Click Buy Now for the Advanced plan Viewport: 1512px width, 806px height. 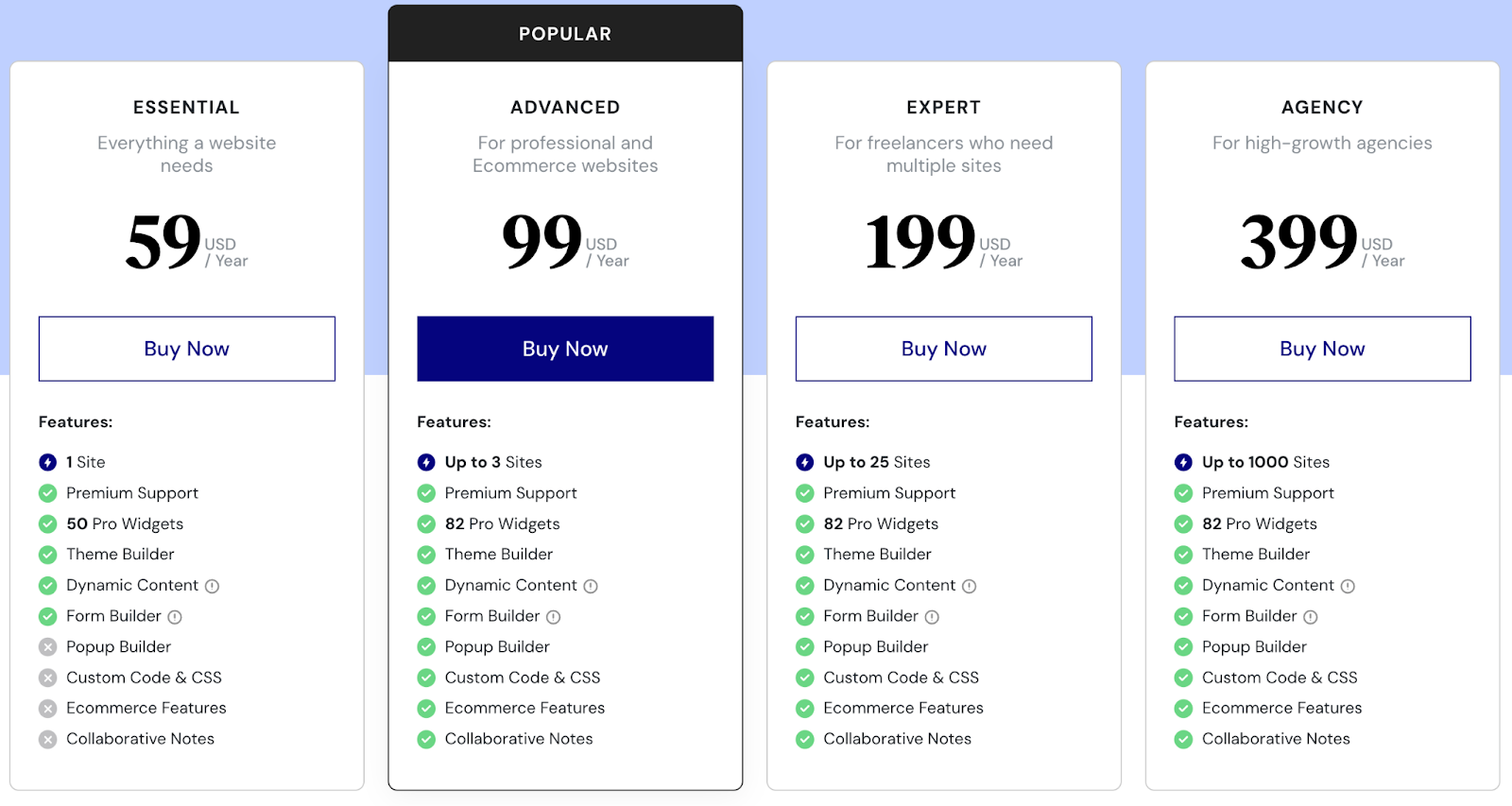565,348
